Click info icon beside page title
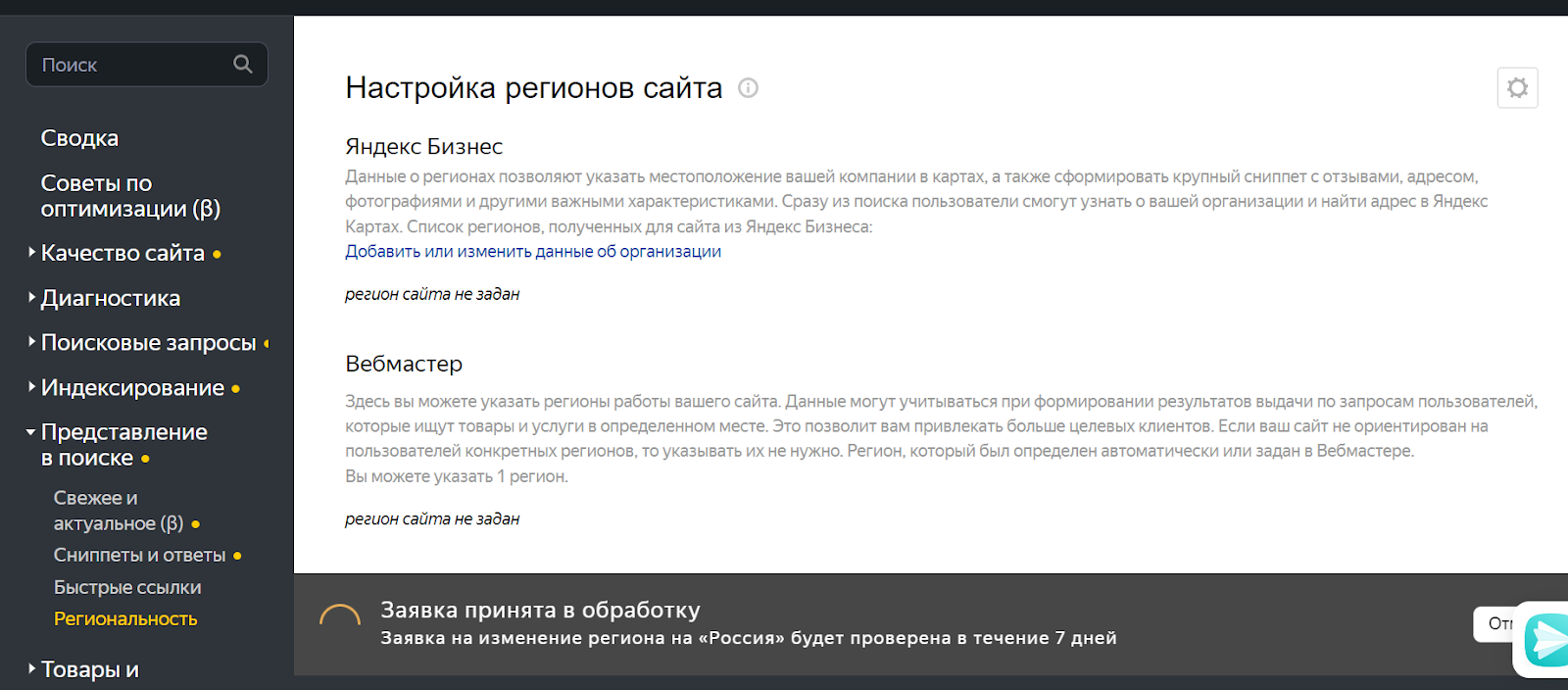 pos(748,88)
